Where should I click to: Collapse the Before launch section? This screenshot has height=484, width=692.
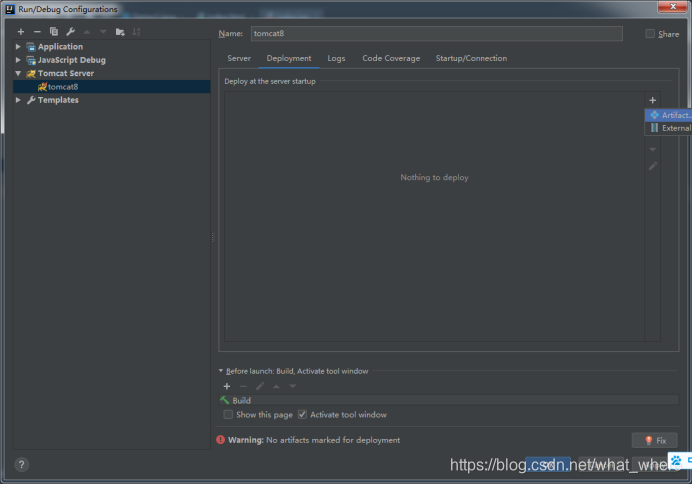pos(221,371)
